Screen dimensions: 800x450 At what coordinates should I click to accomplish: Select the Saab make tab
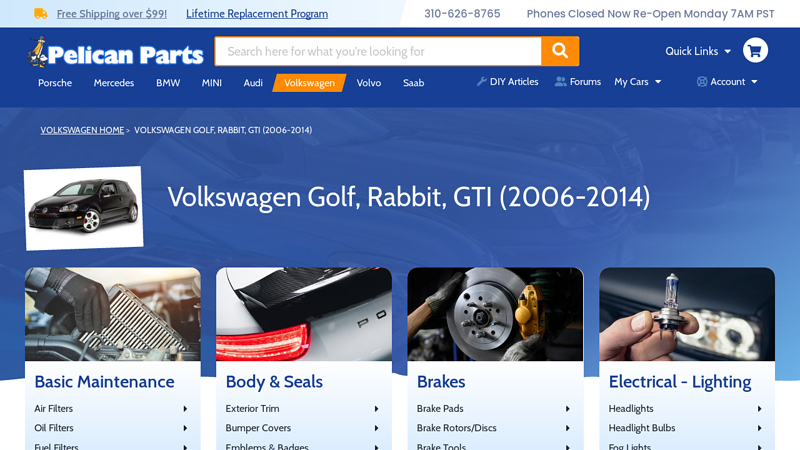[x=413, y=83]
